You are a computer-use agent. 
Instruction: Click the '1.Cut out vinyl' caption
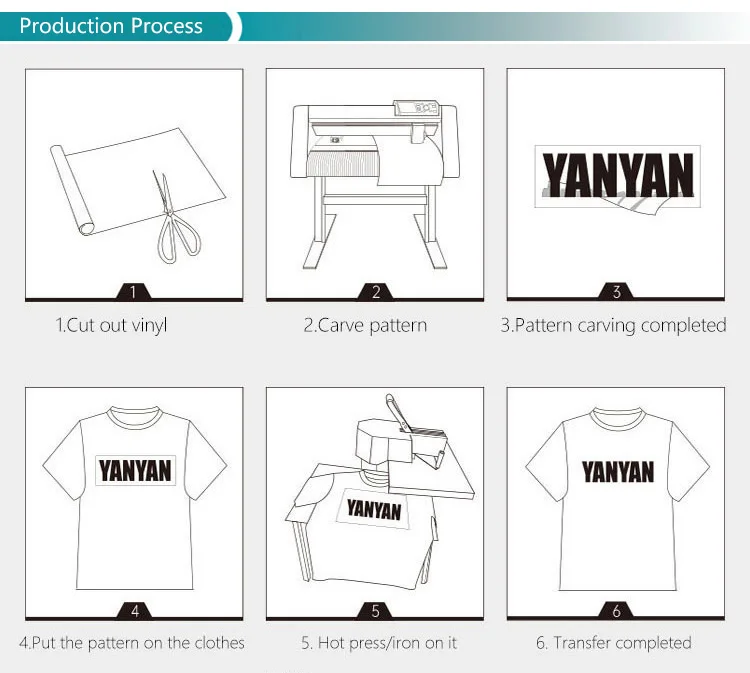click(111, 325)
